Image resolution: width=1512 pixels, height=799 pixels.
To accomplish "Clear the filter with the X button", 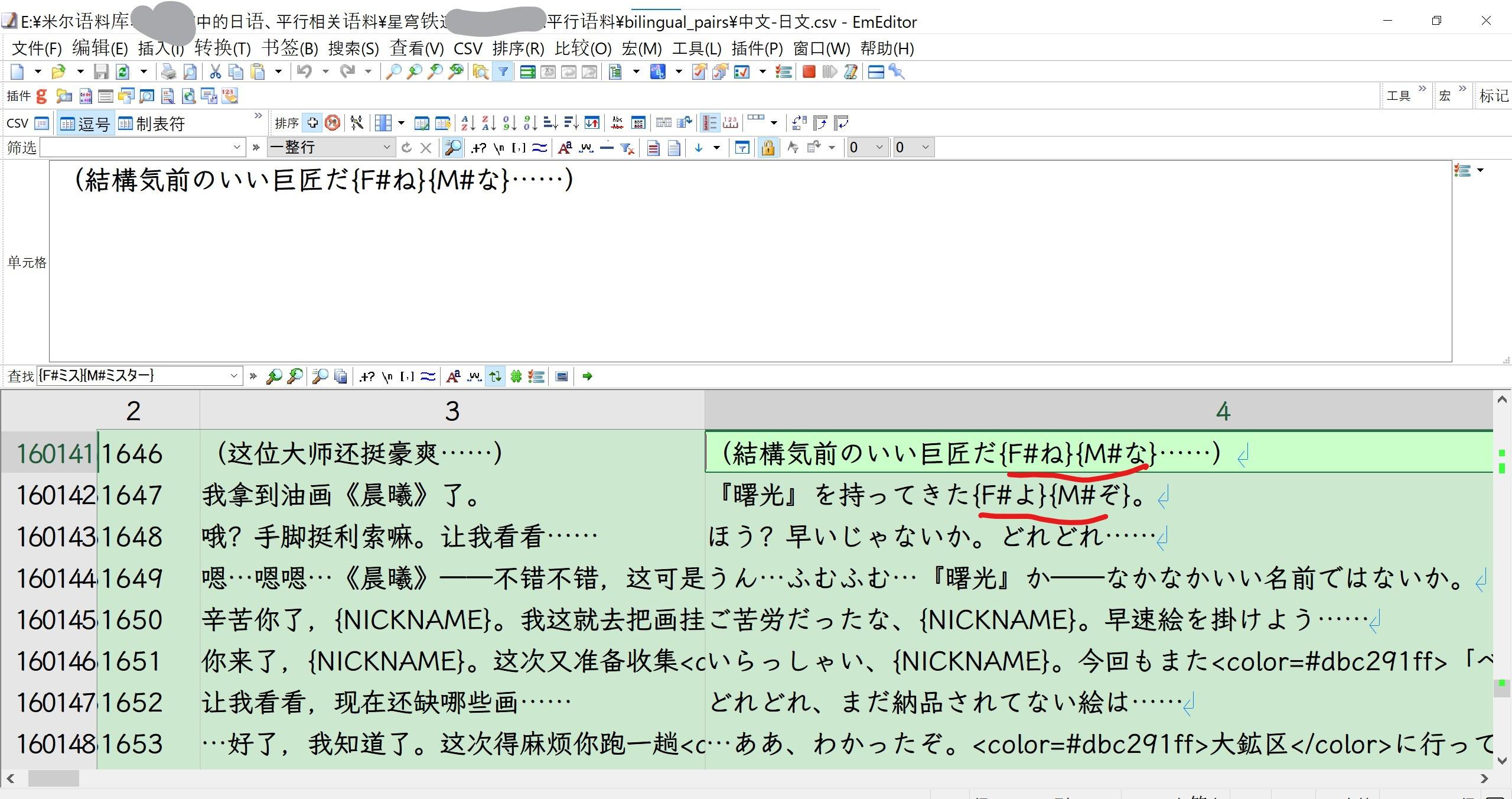I will (426, 147).
